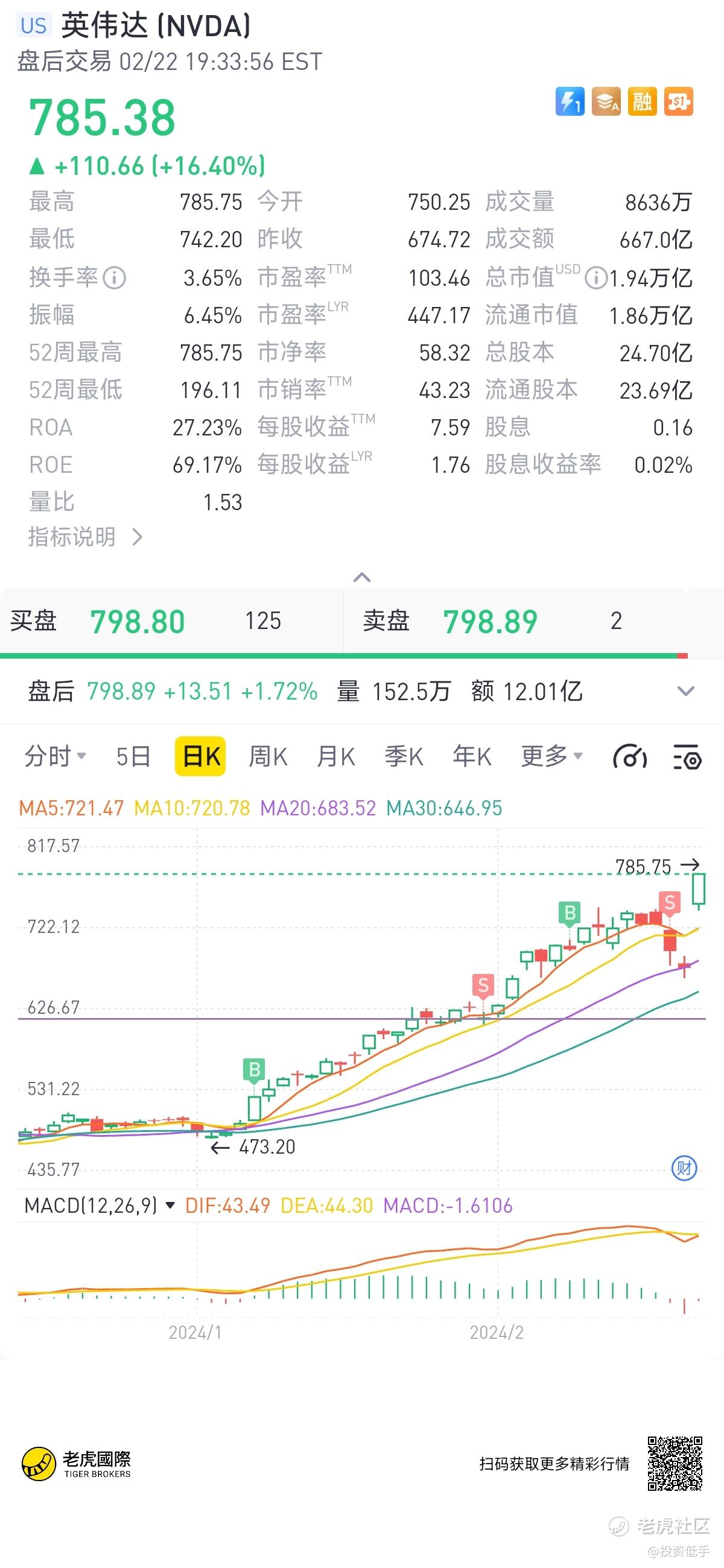Tap the 股息收益率 value 0.02%
The height and width of the screenshot is (1568, 724).
[663, 465]
